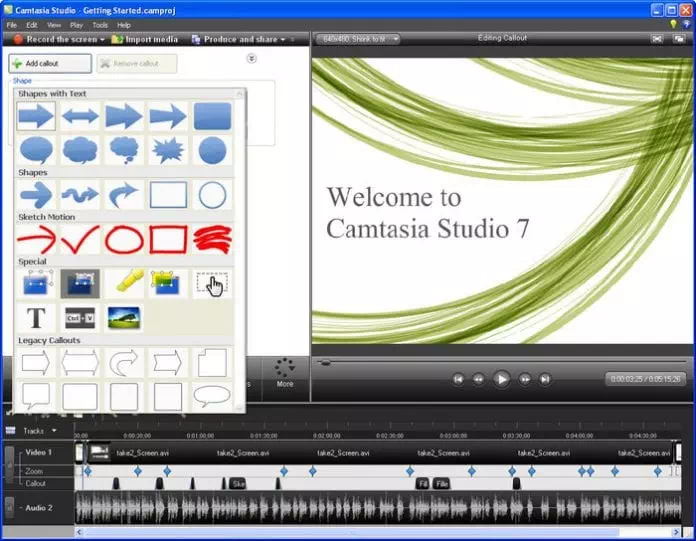
Task: Click the timeline horizontal scrollbar
Action: pyautogui.click(x=351, y=532)
